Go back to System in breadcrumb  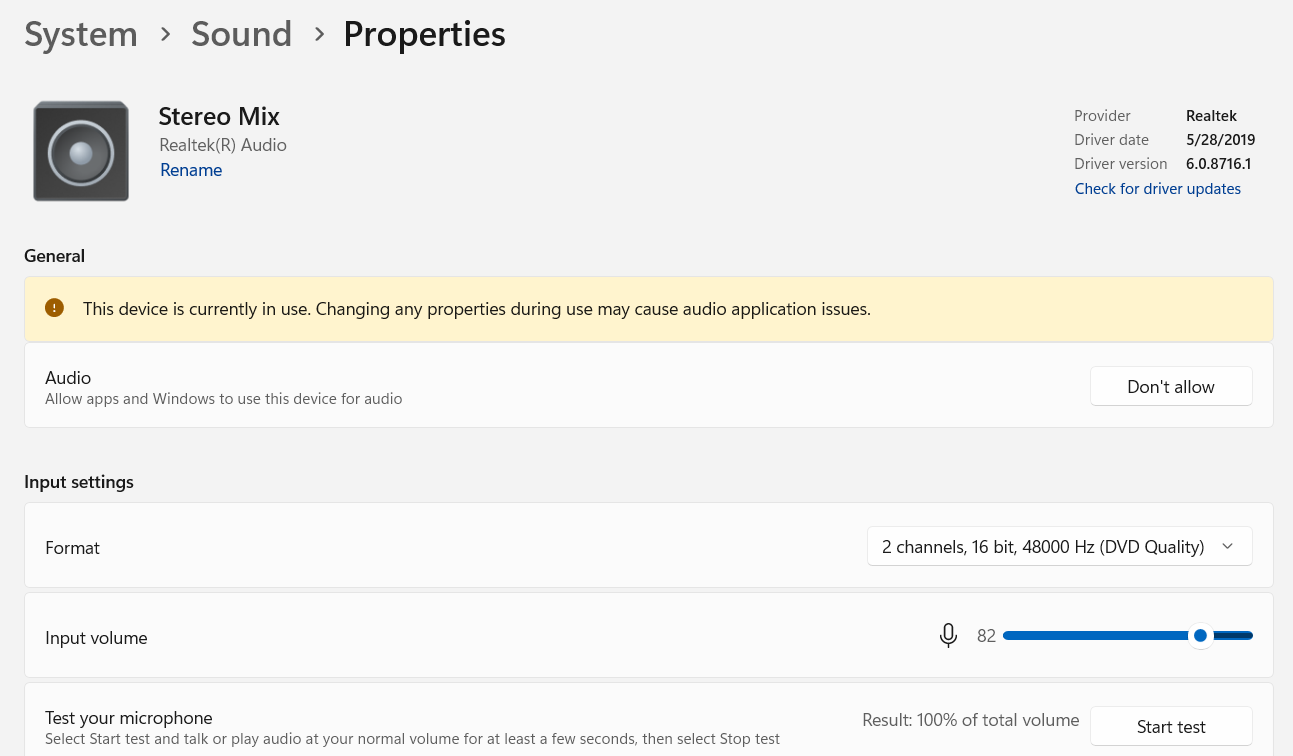pyautogui.click(x=81, y=34)
